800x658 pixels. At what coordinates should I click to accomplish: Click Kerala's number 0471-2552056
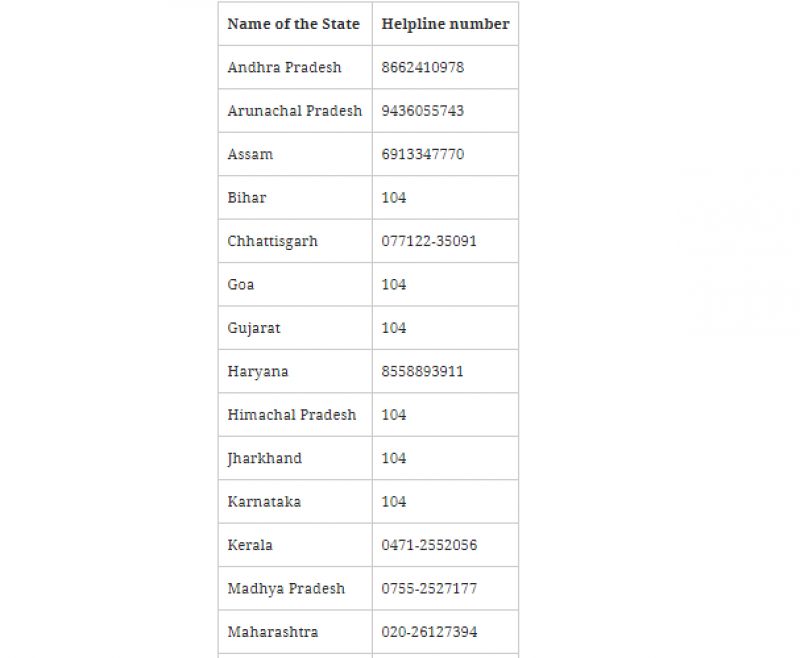[x=429, y=545]
